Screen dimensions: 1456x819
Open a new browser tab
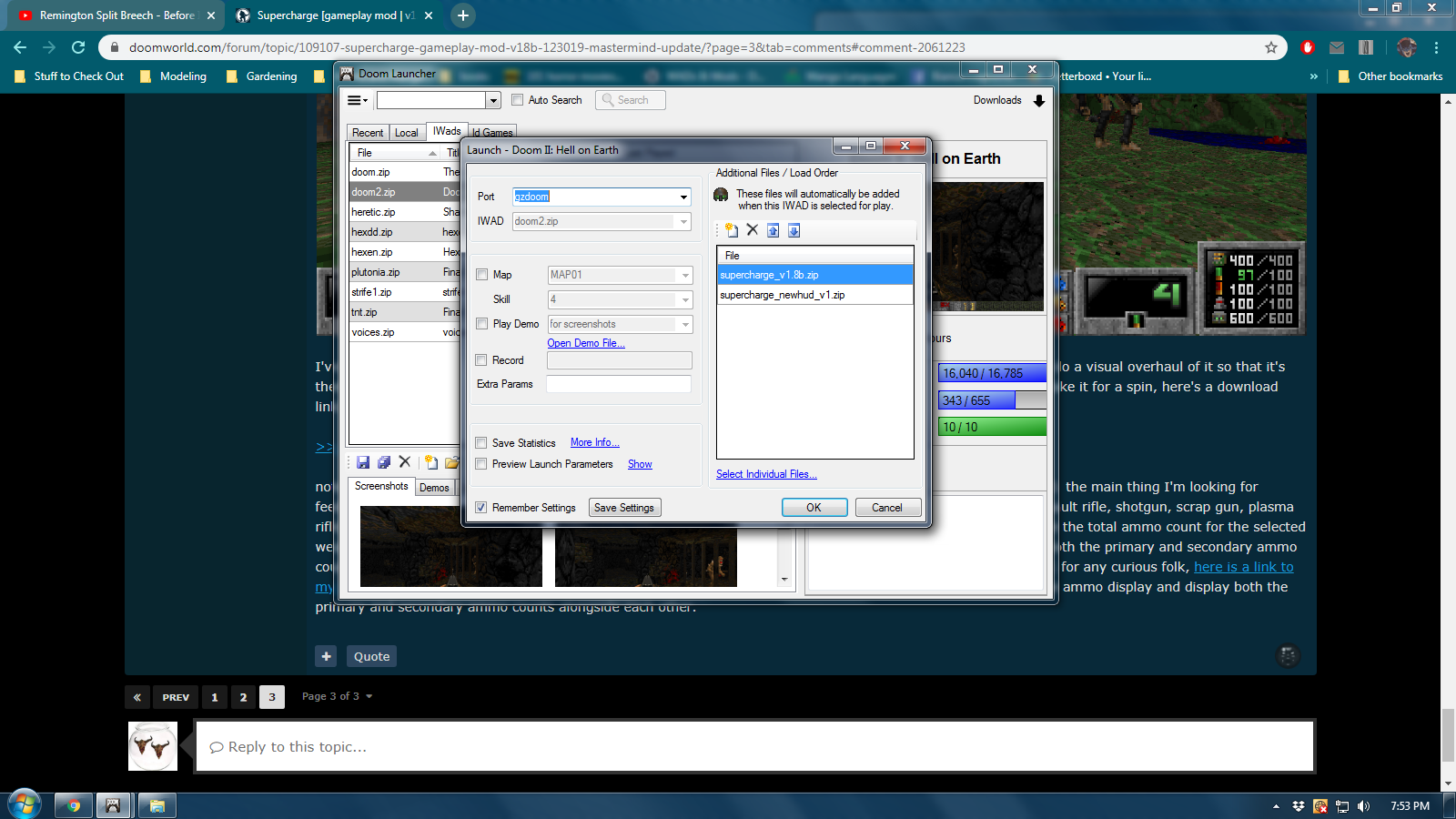tap(462, 15)
